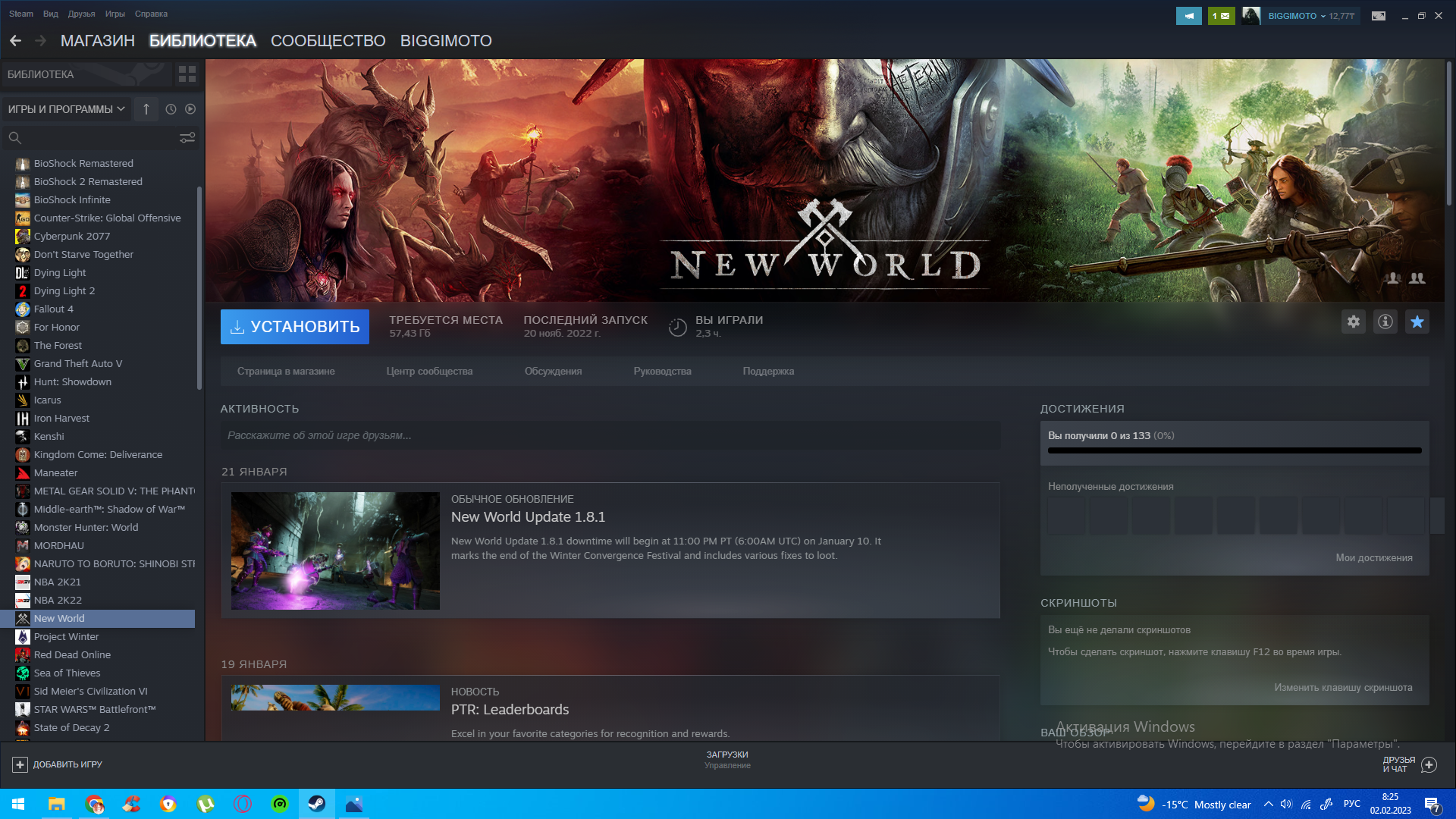Show recent games clock icon
Image resolution: width=1456 pixels, height=819 pixels.
pos(171,109)
